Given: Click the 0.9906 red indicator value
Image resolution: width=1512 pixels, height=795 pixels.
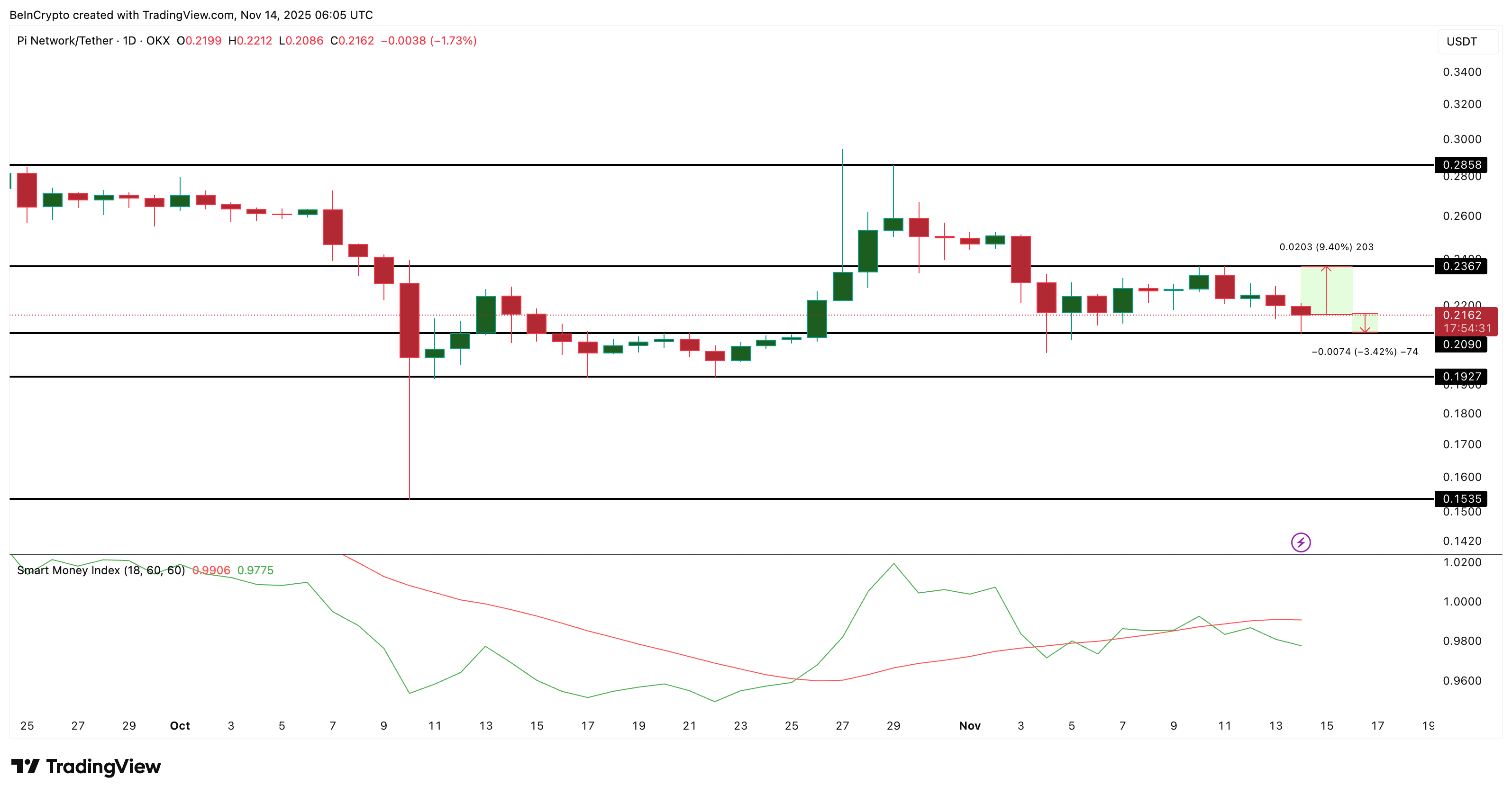Looking at the screenshot, I should click(211, 570).
